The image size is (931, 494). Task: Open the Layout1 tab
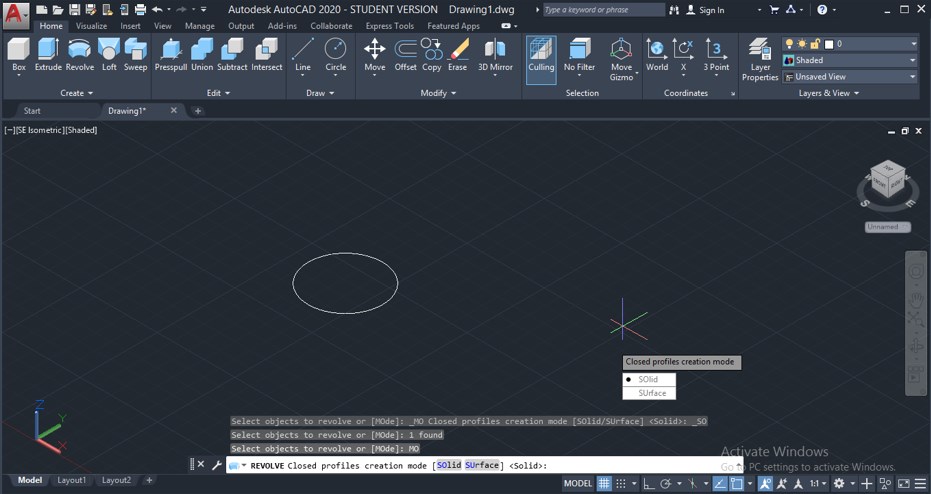71,480
